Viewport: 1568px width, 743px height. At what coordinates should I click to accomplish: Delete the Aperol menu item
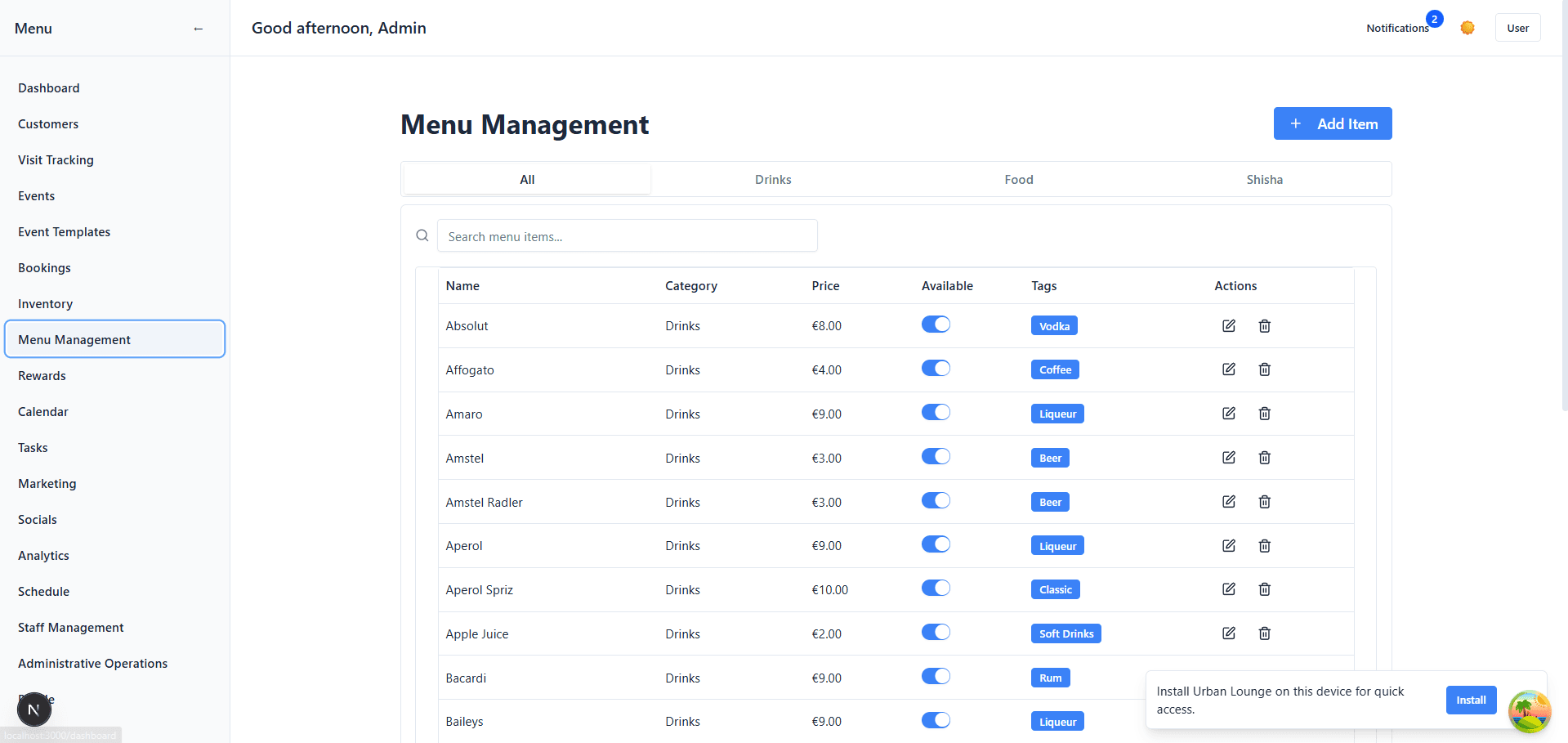1264,545
